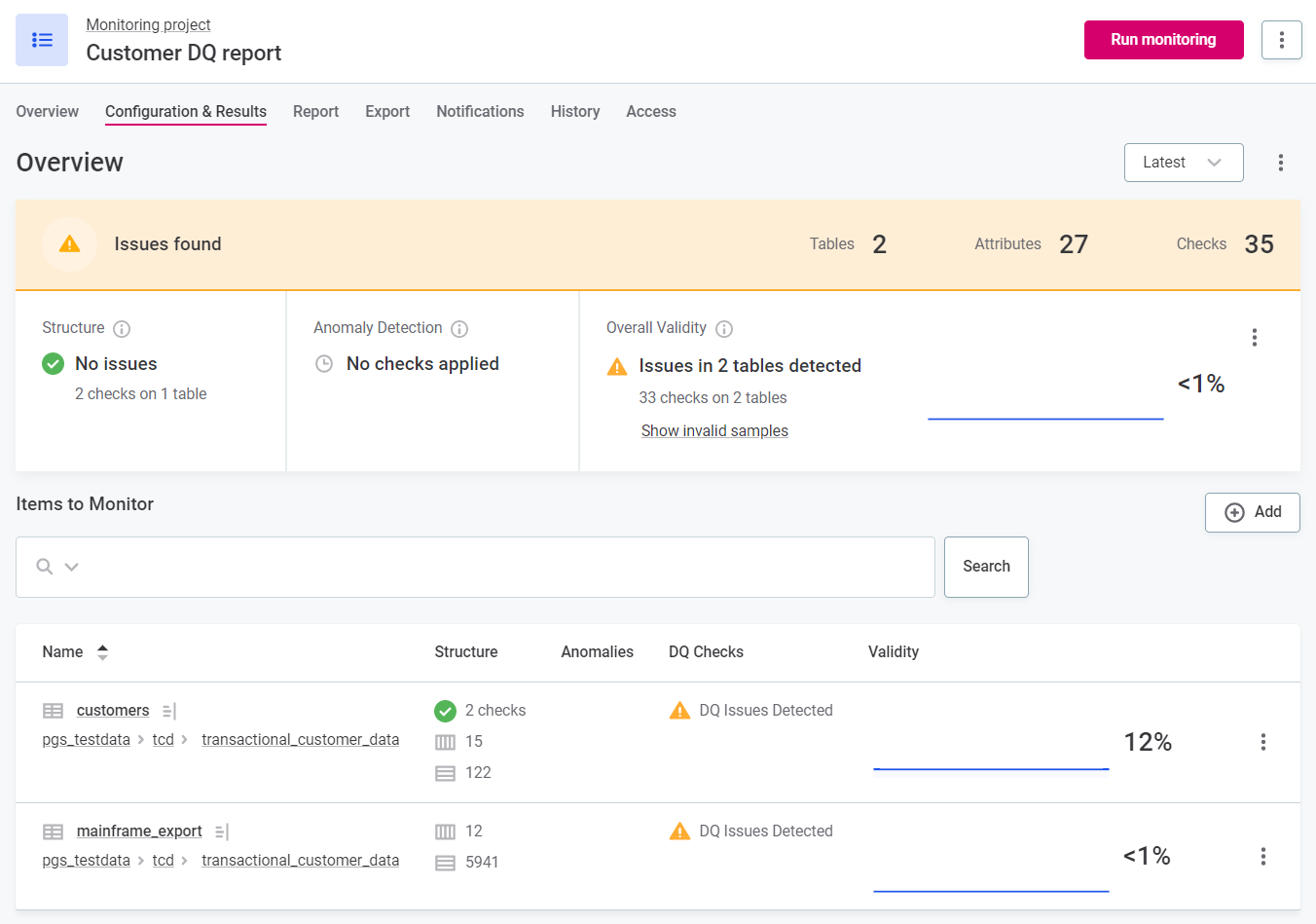Click the info icon next to Structure
The height and width of the screenshot is (924, 1316).
click(122, 329)
